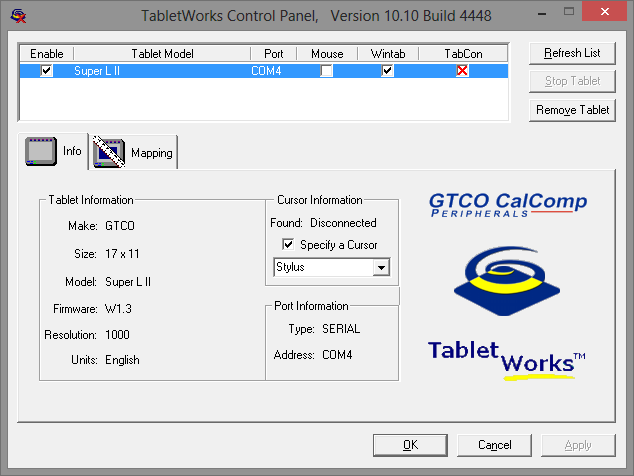Click the GTCO CalComp Peripherals logo text
634x476 pixels.
tap(507, 207)
